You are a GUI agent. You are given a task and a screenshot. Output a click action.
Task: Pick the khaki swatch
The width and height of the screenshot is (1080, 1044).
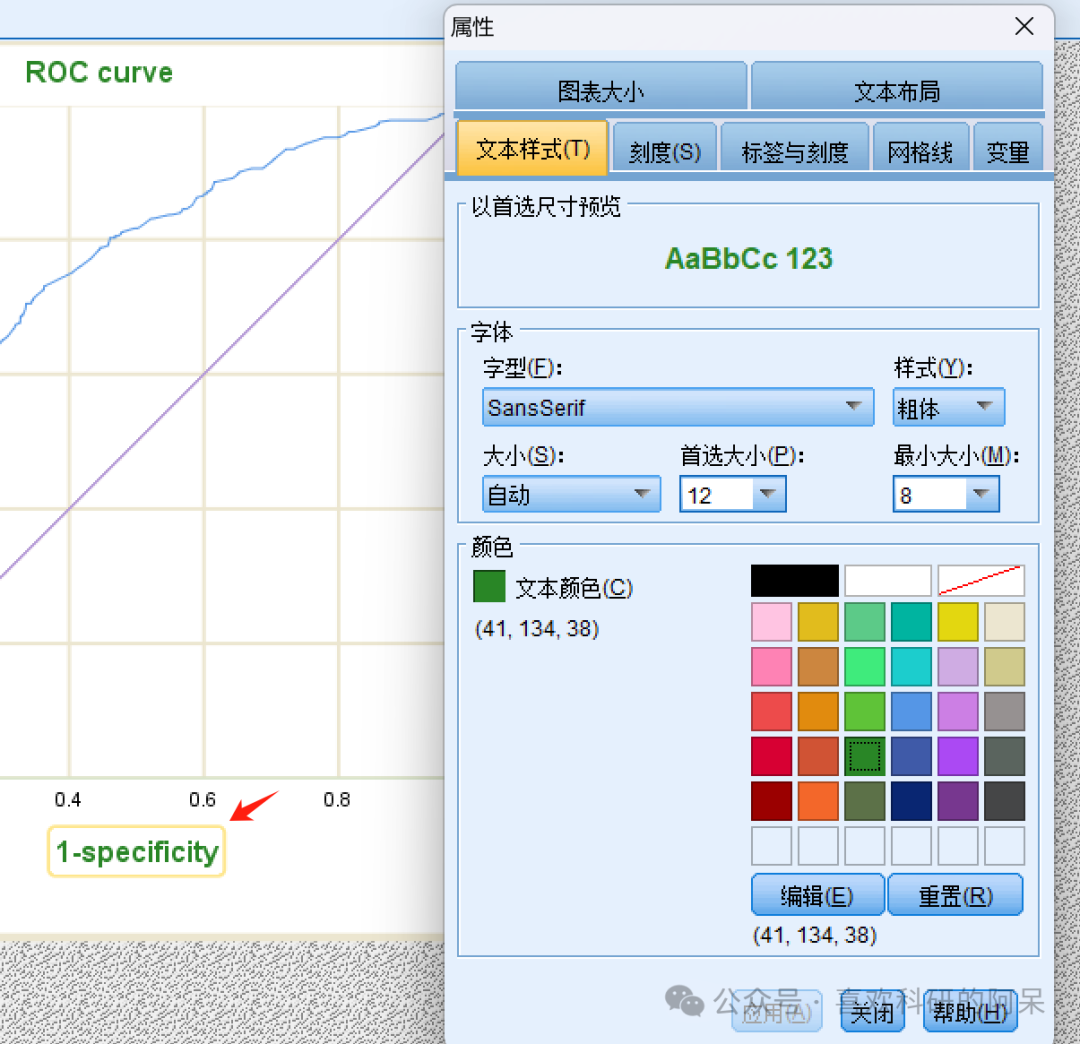click(1004, 666)
